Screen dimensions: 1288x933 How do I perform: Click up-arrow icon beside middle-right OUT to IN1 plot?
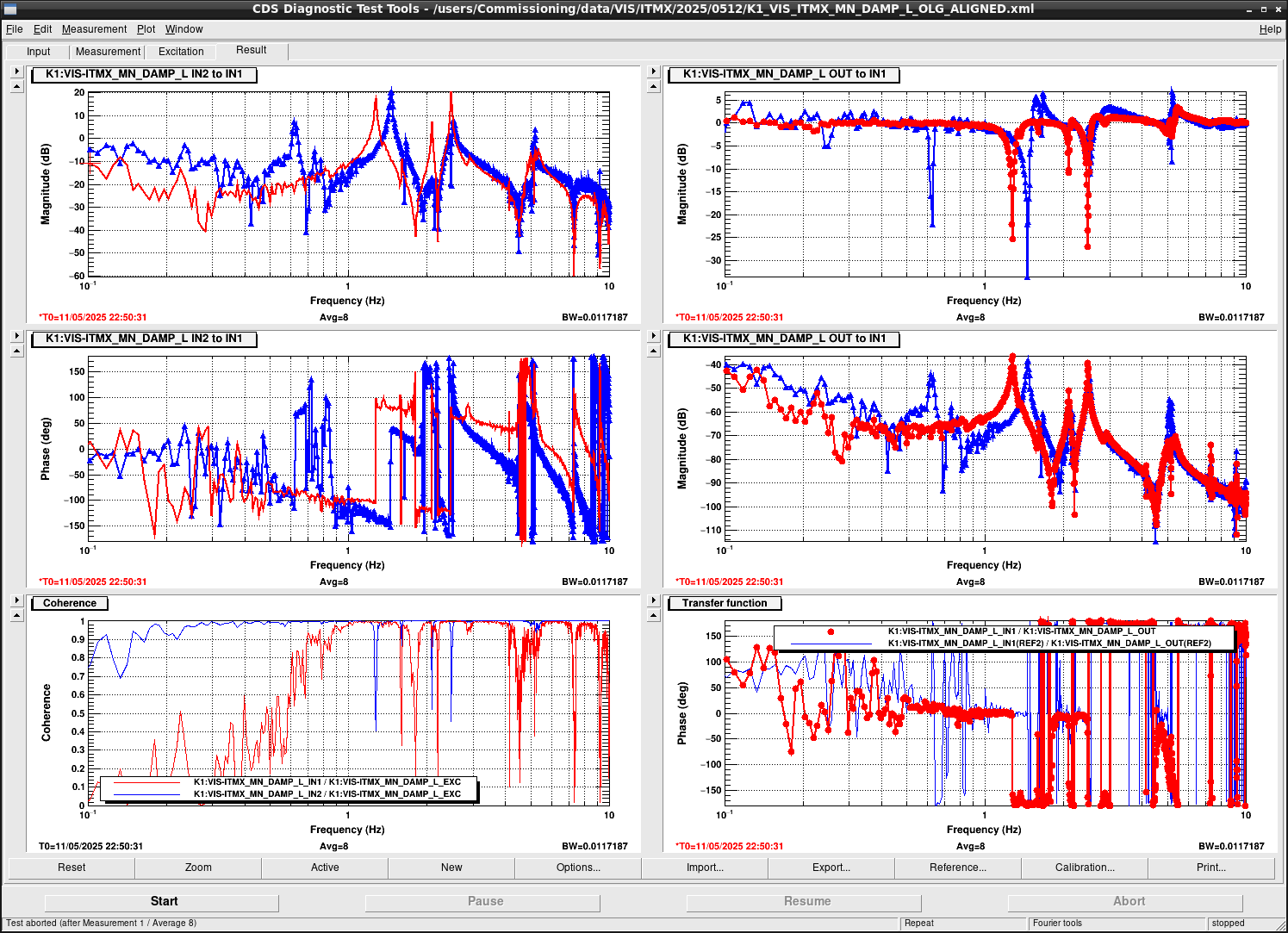(x=653, y=350)
